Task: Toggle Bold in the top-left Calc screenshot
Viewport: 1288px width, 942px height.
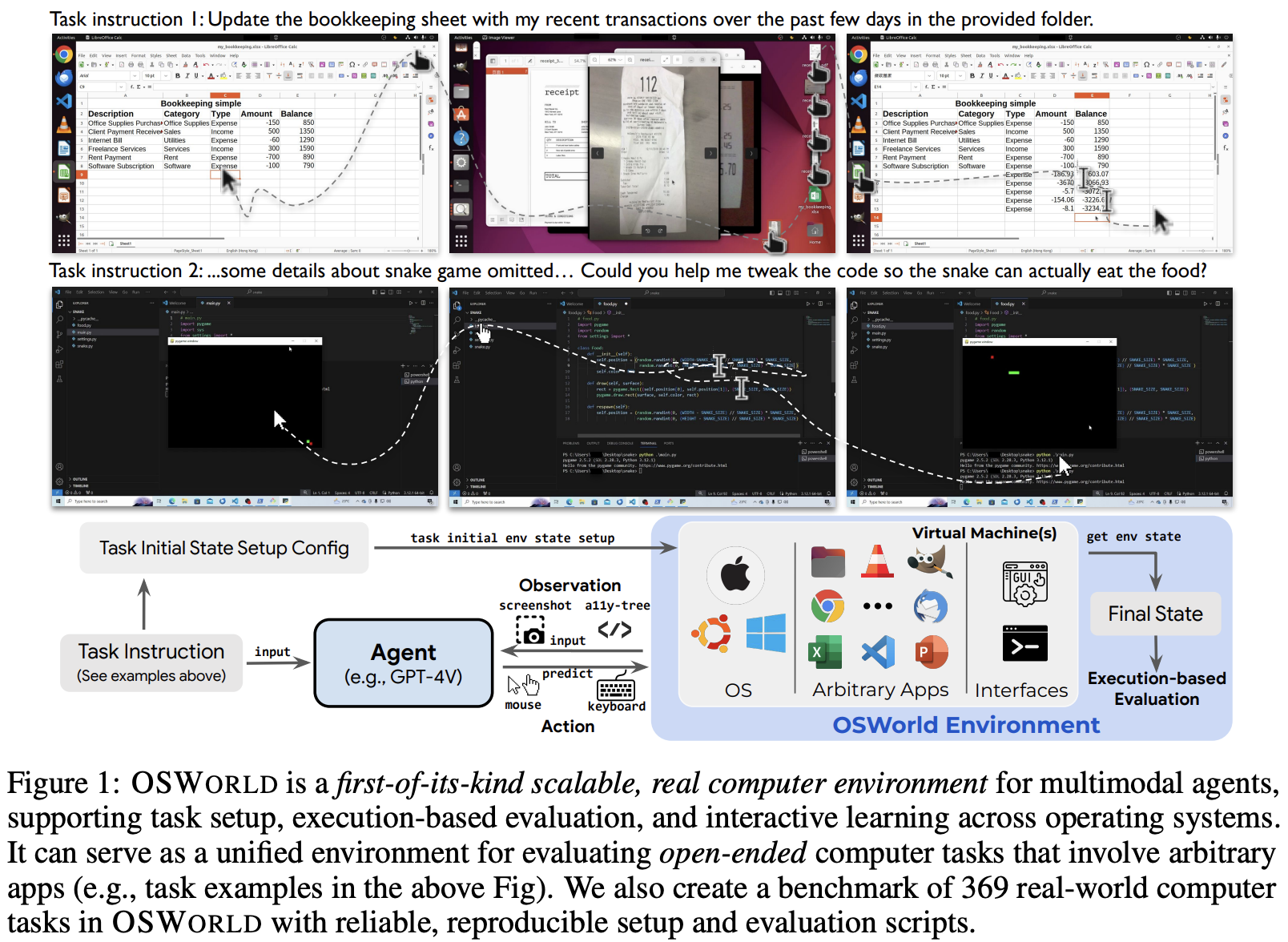Action: click(x=178, y=76)
